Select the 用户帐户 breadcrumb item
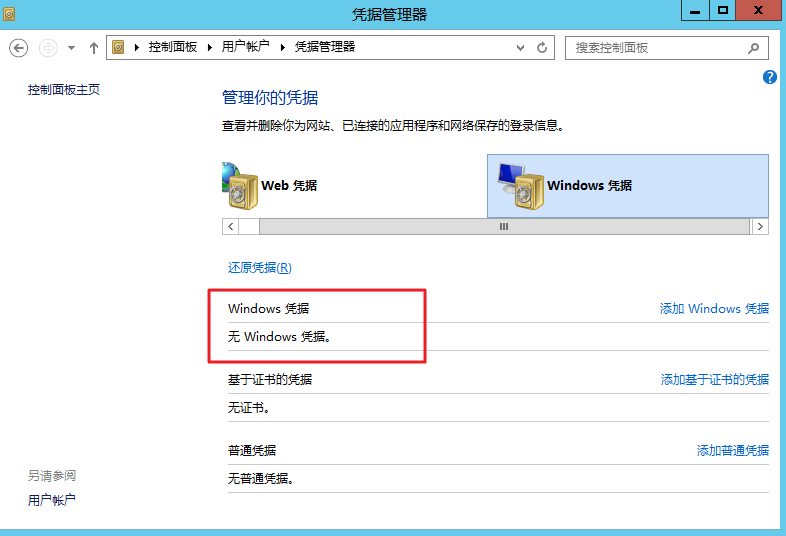Image resolution: width=786 pixels, height=536 pixels. click(245, 47)
